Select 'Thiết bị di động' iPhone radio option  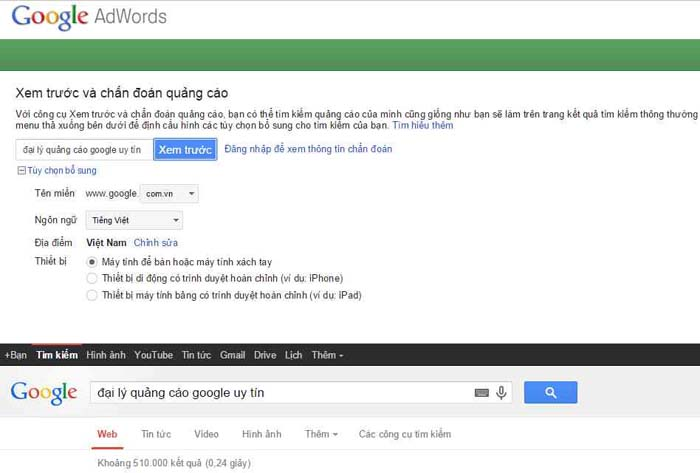tap(92, 278)
